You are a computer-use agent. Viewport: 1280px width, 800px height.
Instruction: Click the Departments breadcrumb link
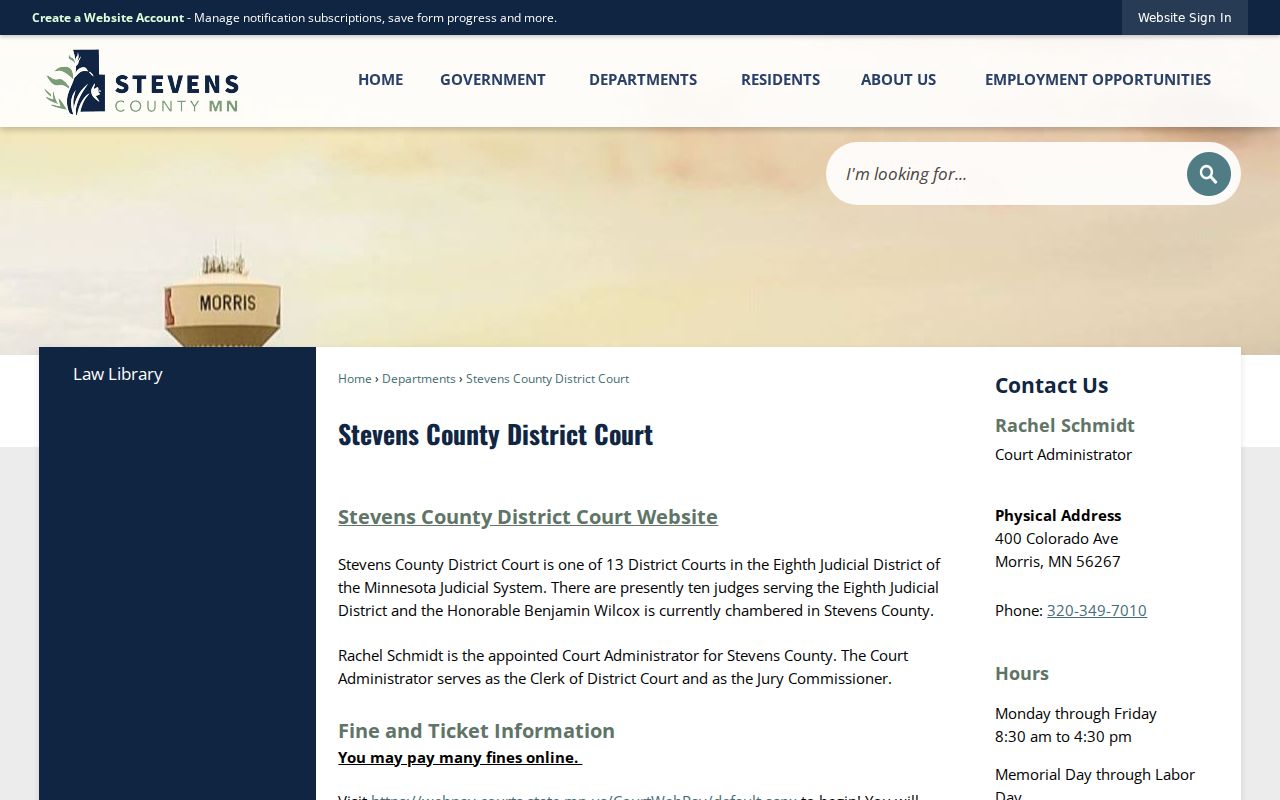[x=419, y=379]
